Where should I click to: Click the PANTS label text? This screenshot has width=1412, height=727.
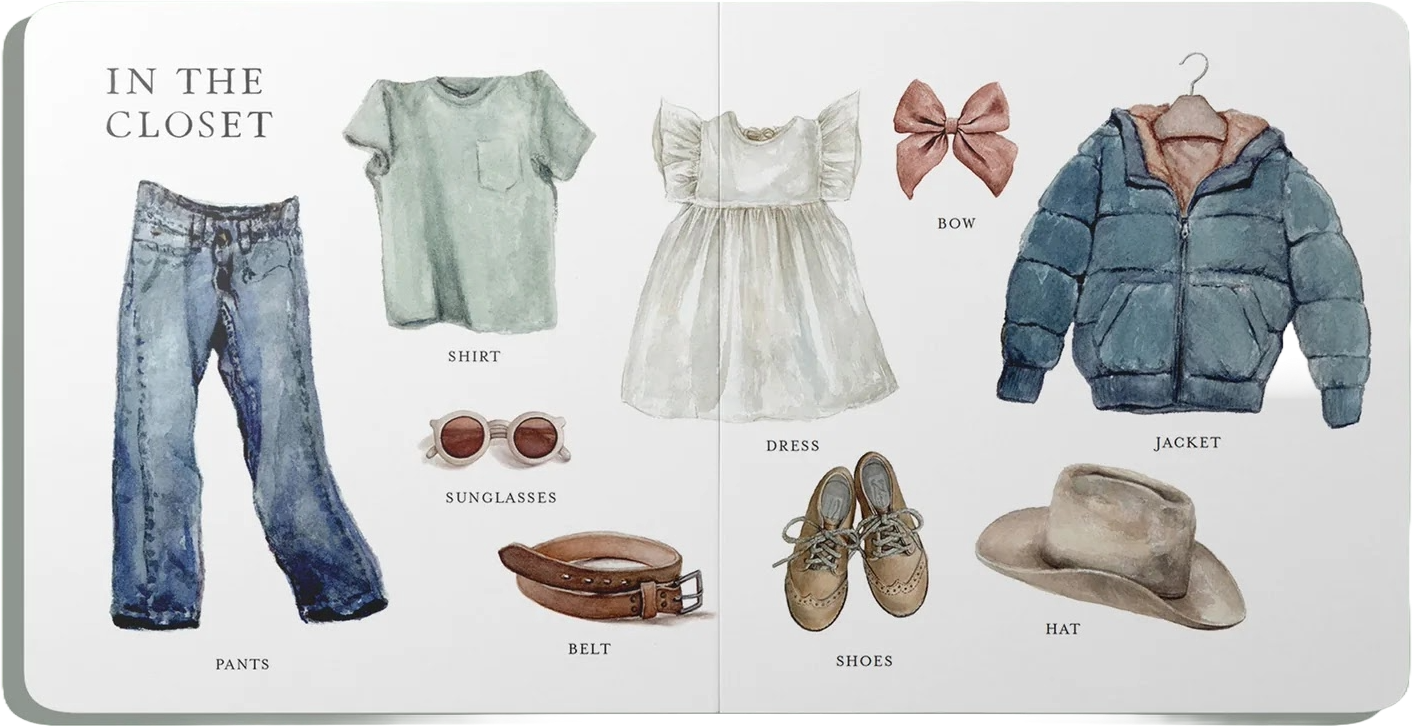pyautogui.click(x=242, y=664)
